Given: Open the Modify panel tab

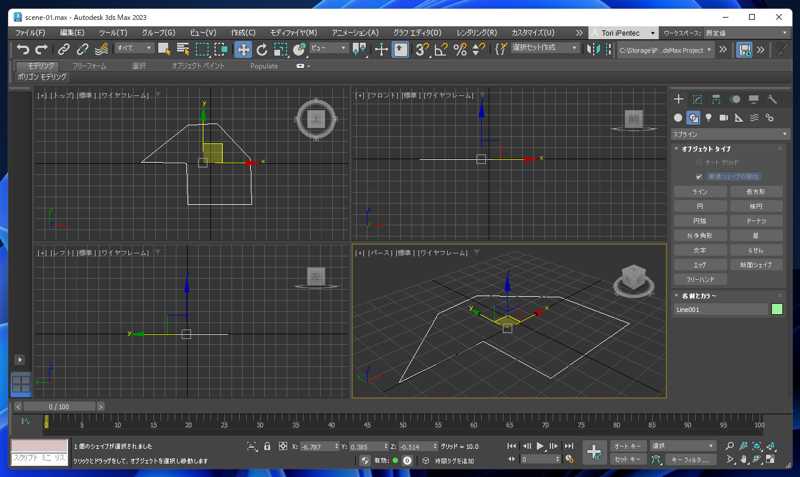Looking at the screenshot, I should point(697,99).
